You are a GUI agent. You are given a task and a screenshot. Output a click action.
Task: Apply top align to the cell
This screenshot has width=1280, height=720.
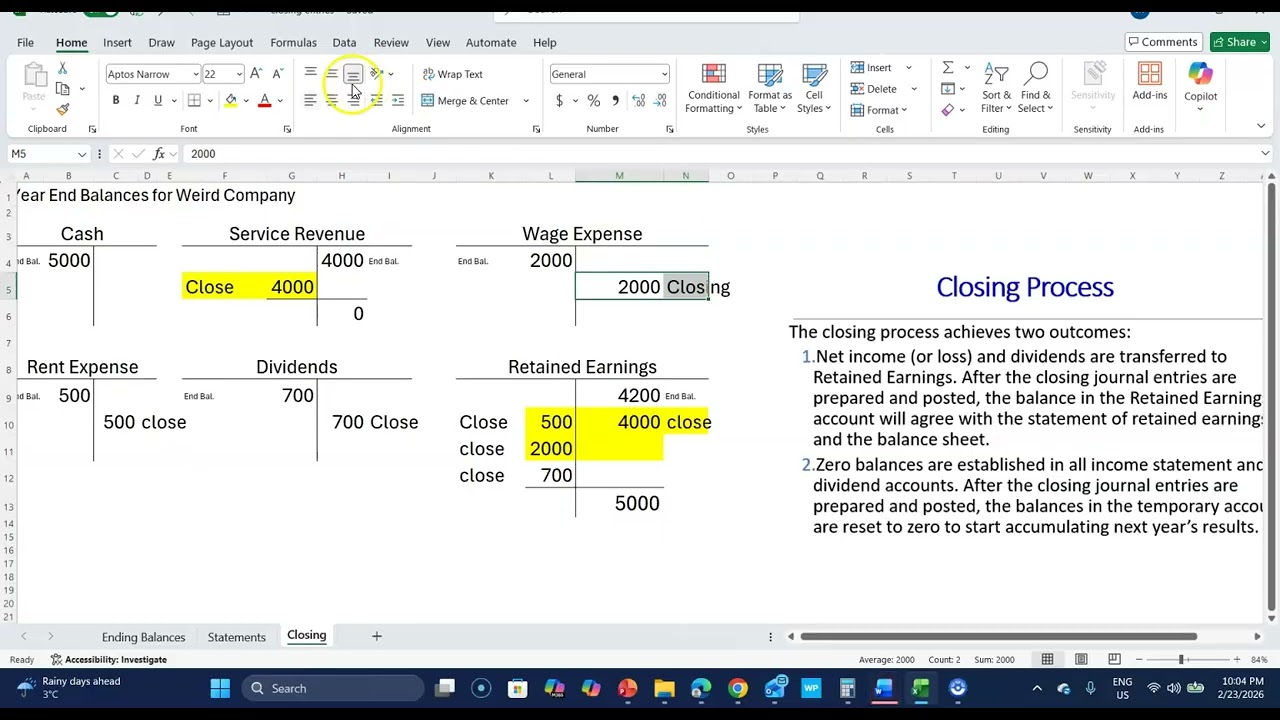[310, 73]
